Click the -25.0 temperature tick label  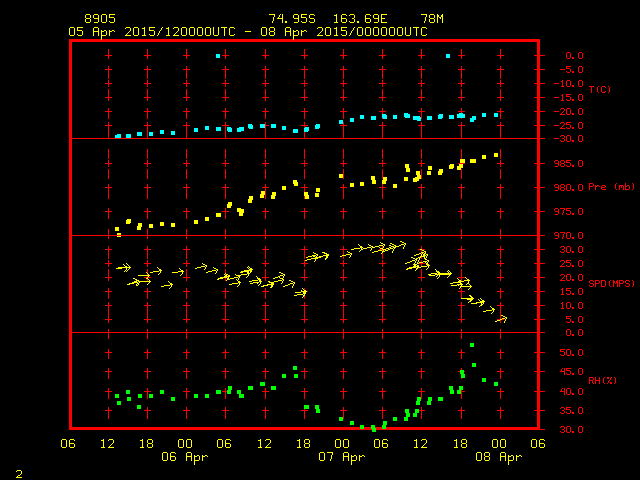click(569, 125)
